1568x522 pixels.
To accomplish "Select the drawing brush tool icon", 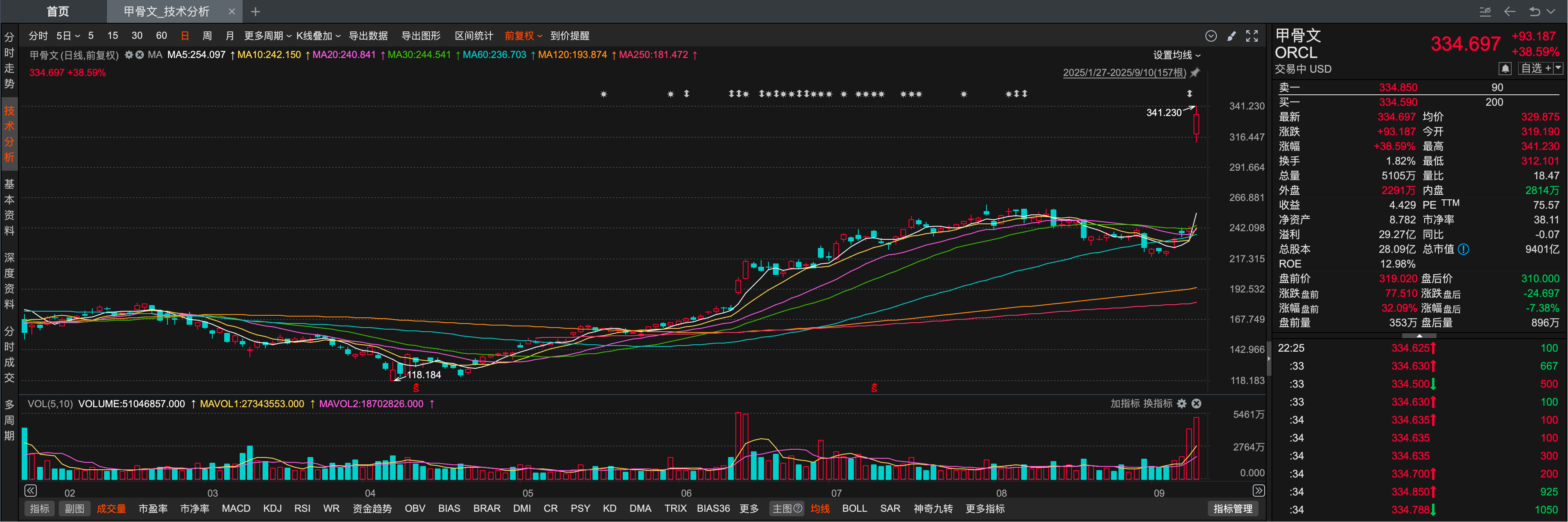I will pos(1232,36).
